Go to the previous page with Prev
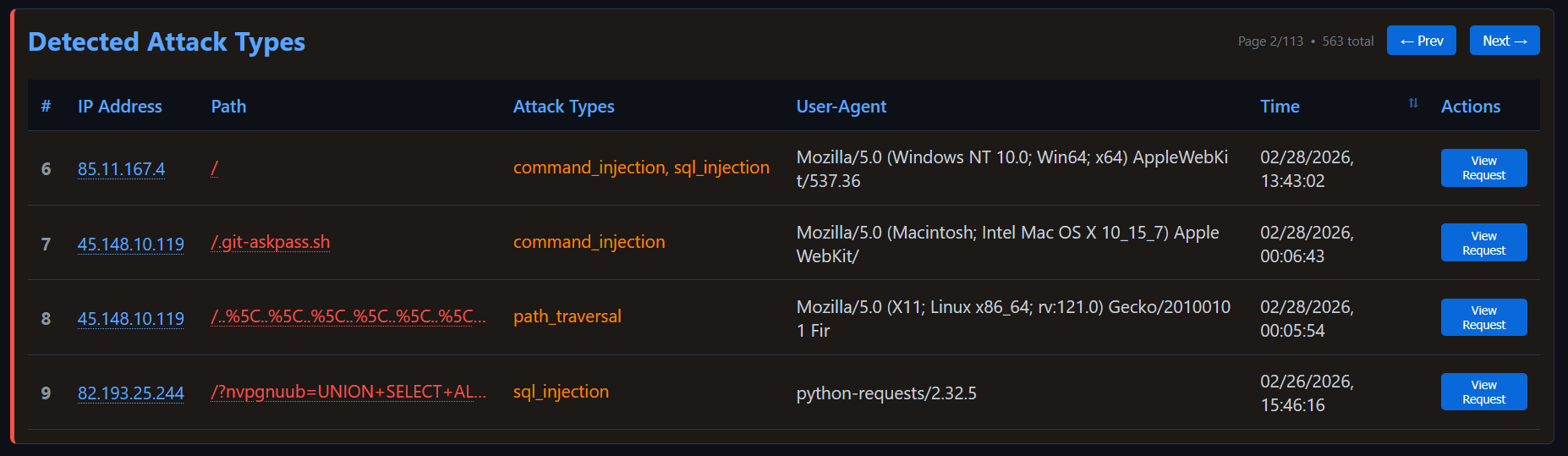 point(1421,41)
